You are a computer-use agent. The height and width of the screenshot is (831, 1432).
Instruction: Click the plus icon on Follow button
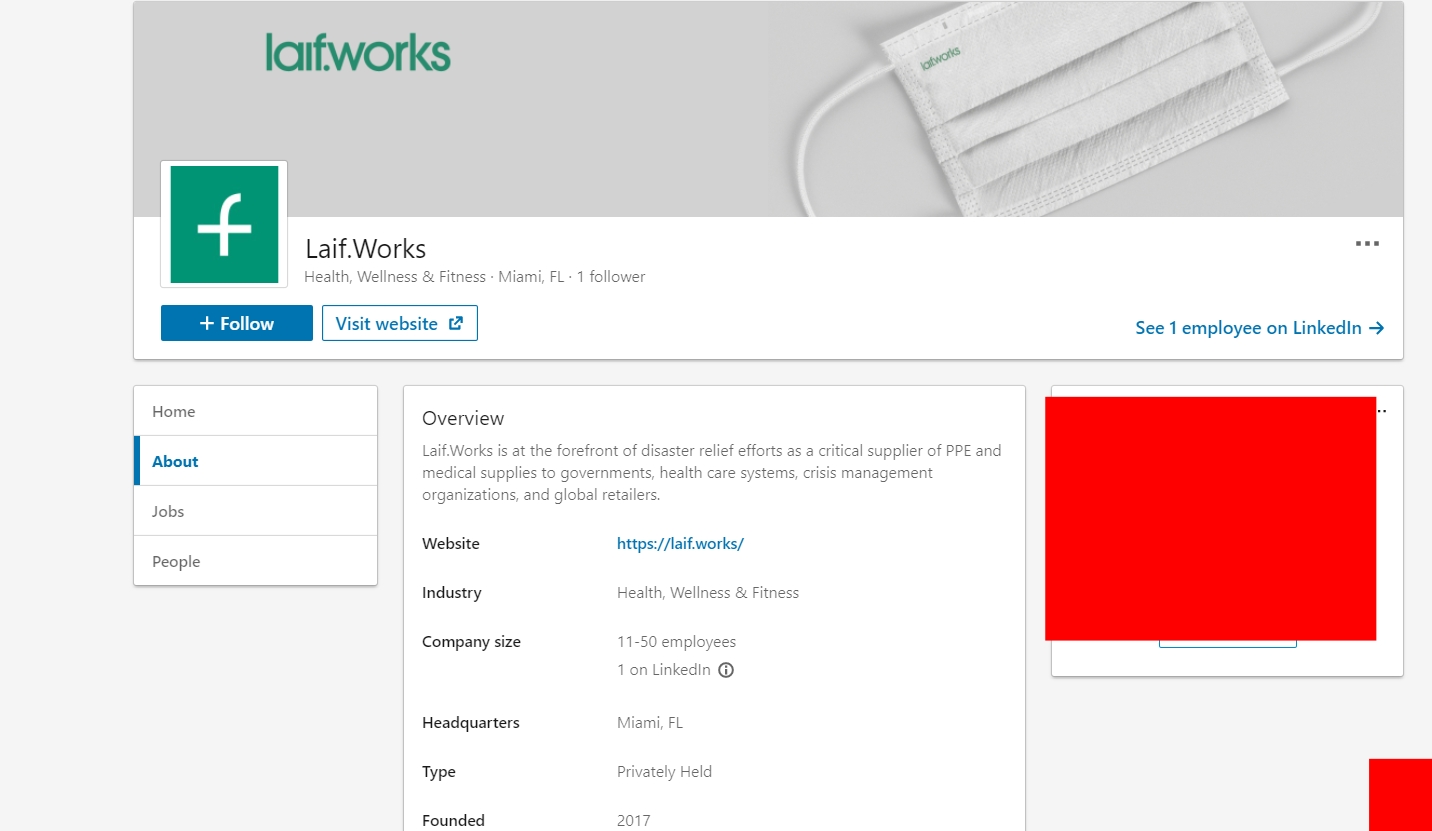(207, 323)
